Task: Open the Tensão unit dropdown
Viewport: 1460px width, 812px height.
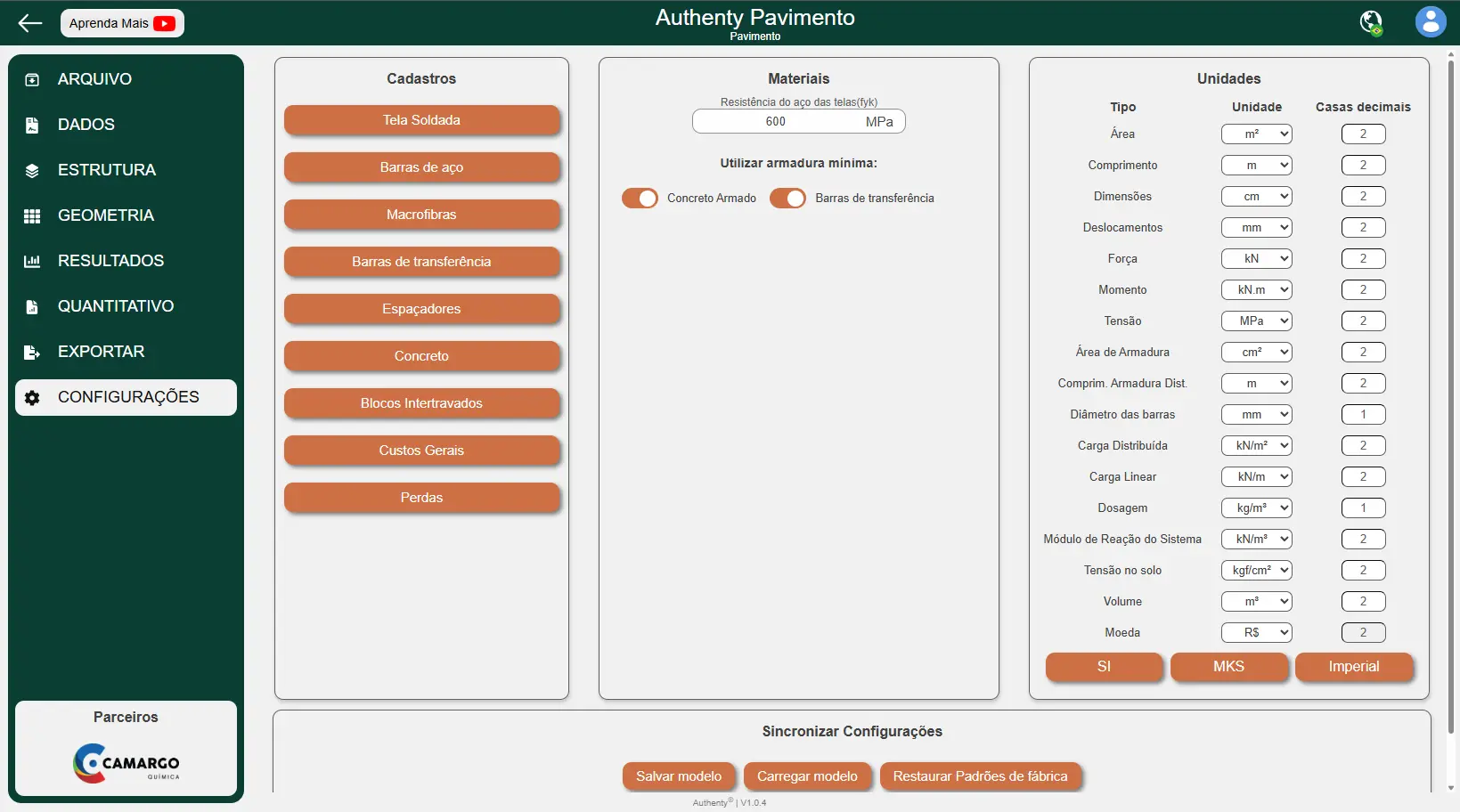Action: [1257, 321]
